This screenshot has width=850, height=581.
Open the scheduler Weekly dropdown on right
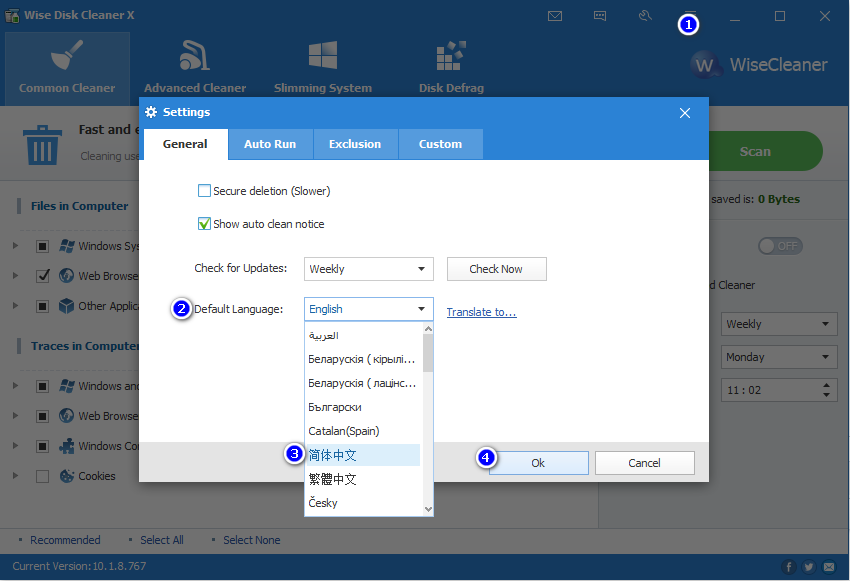coord(779,324)
